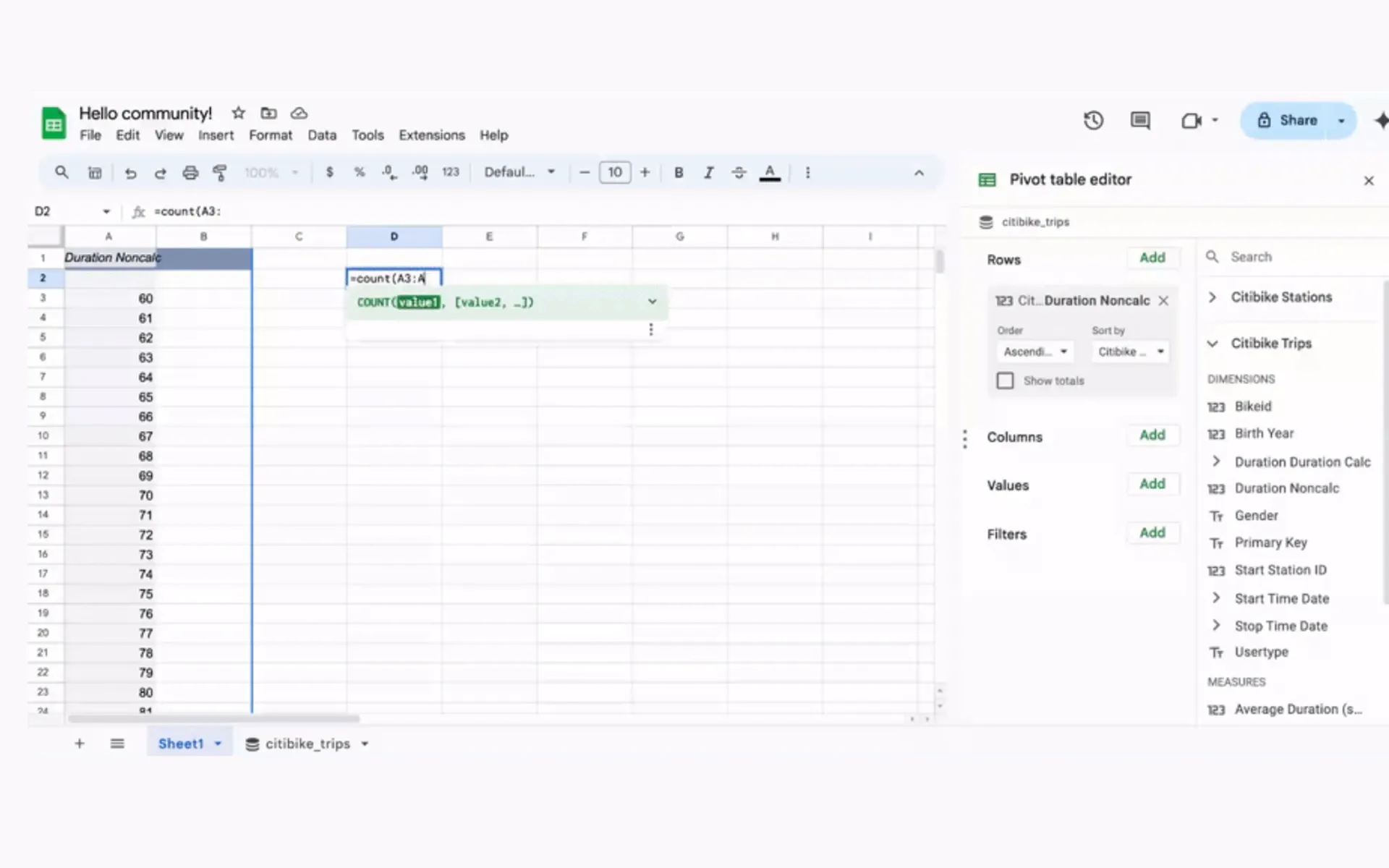Click the print icon in toolbar
Image resolution: width=1389 pixels, height=868 pixels.
click(190, 172)
